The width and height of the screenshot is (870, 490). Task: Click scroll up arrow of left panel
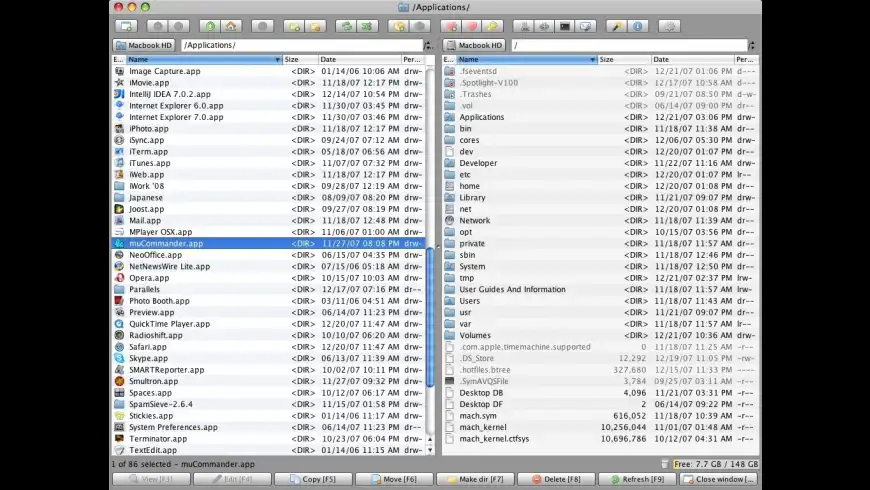point(430,439)
